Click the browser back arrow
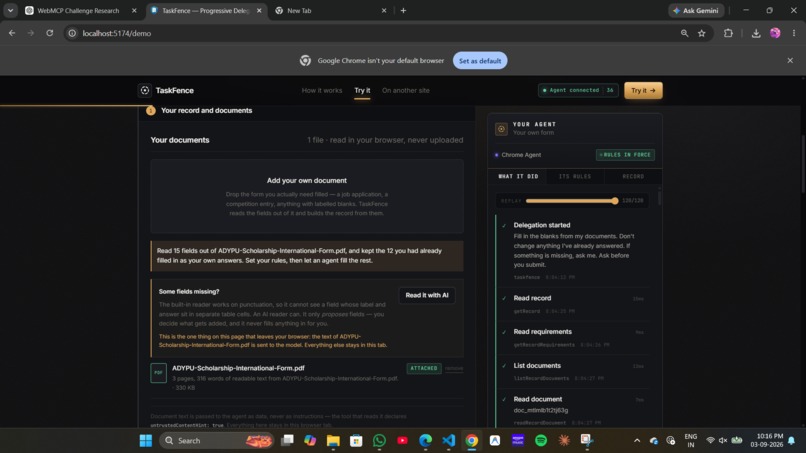806x453 pixels. pyautogui.click(x=12, y=33)
